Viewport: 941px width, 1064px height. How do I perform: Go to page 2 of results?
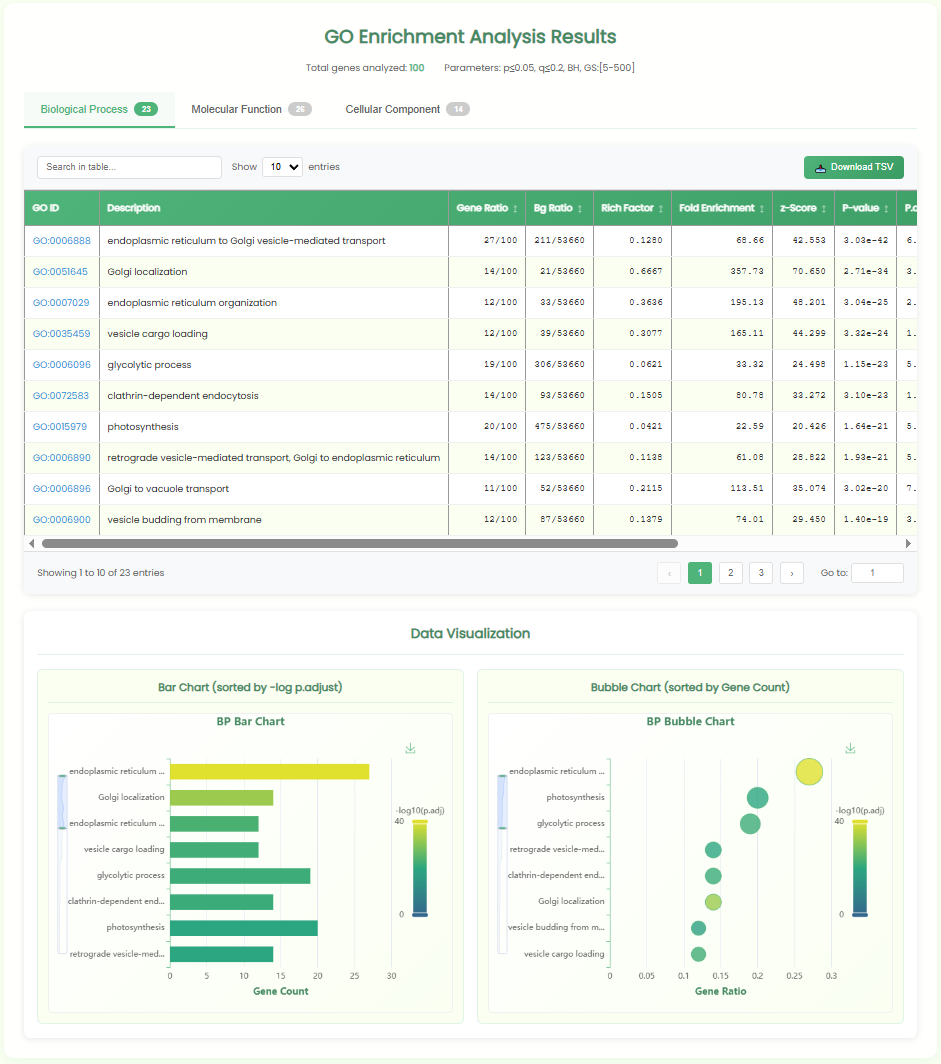click(730, 573)
